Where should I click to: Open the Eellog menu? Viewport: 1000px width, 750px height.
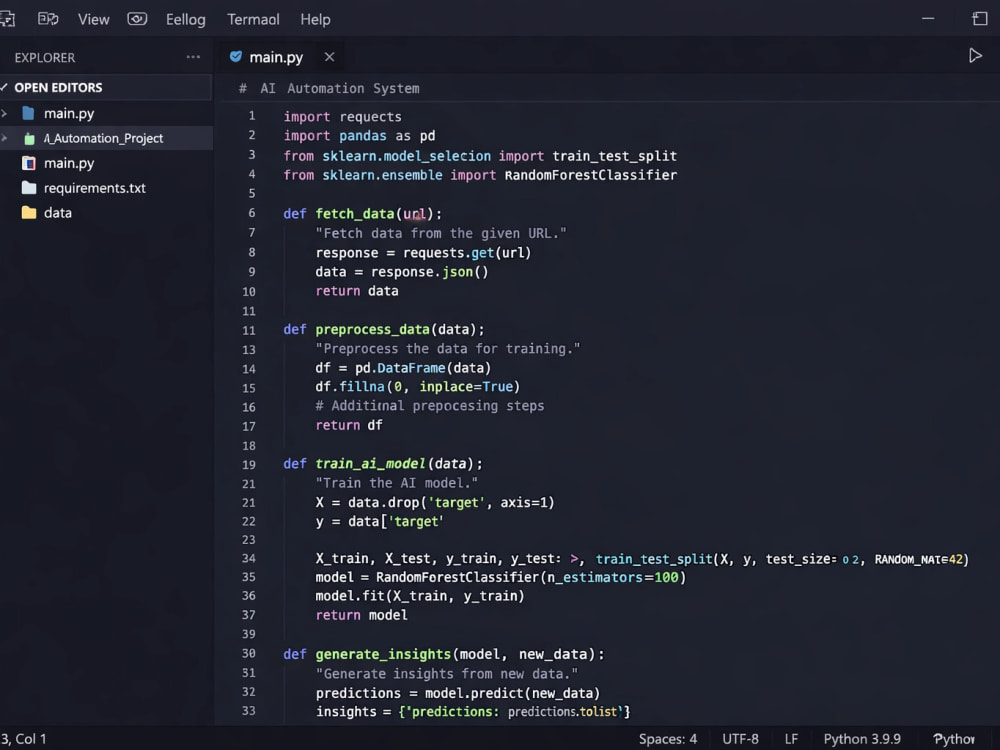click(186, 20)
